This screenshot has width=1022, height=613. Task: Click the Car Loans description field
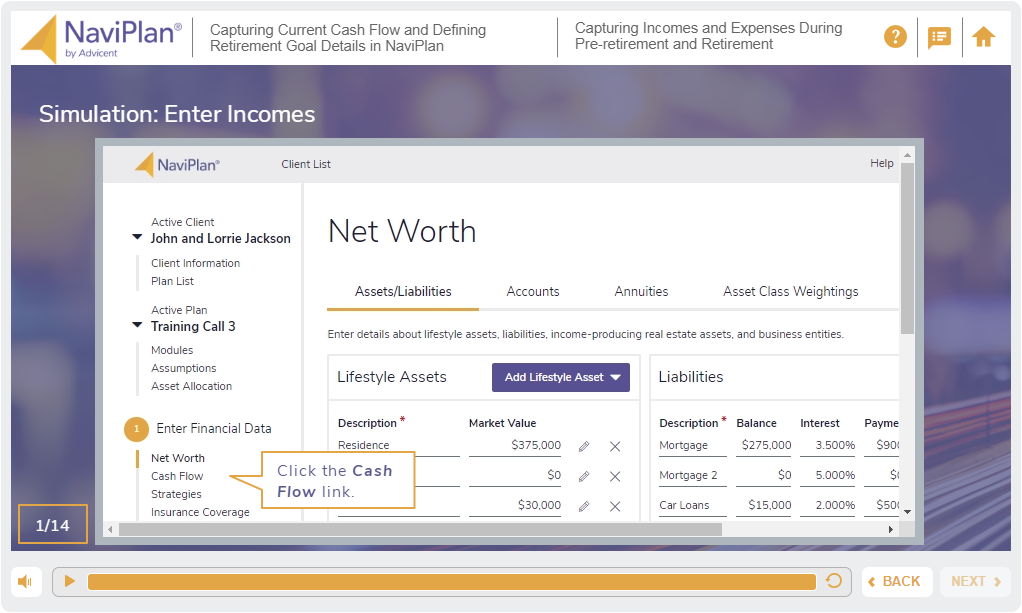[x=692, y=505]
